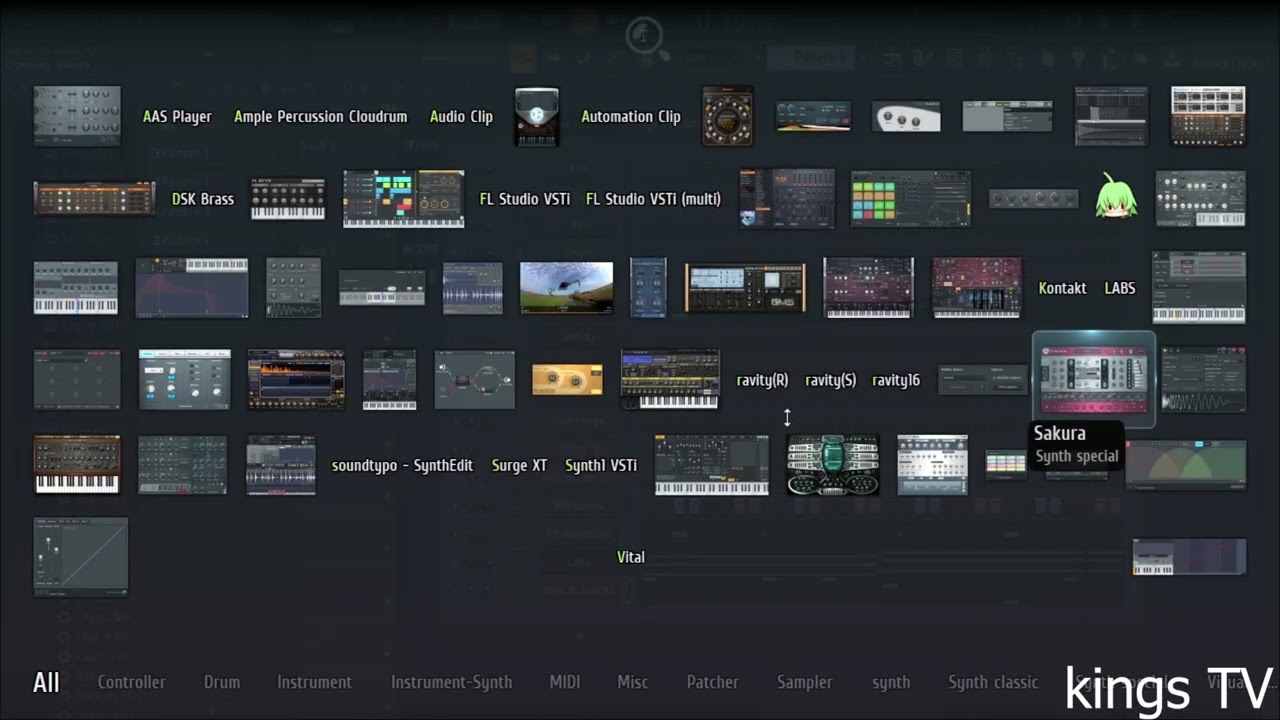
Task: Load the dark keyboard synth right of Synth1 VSTi
Action: 712,465
